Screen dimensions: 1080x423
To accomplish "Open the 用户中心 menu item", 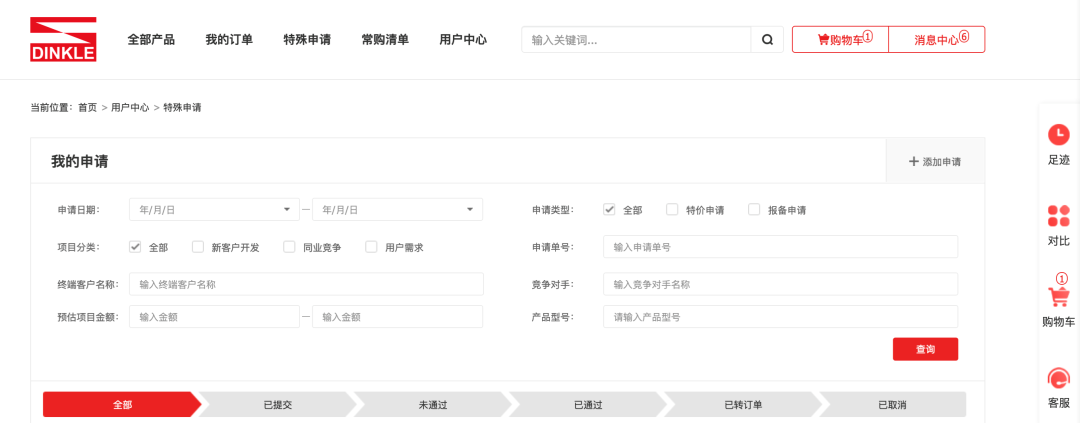I will point(463,40).
